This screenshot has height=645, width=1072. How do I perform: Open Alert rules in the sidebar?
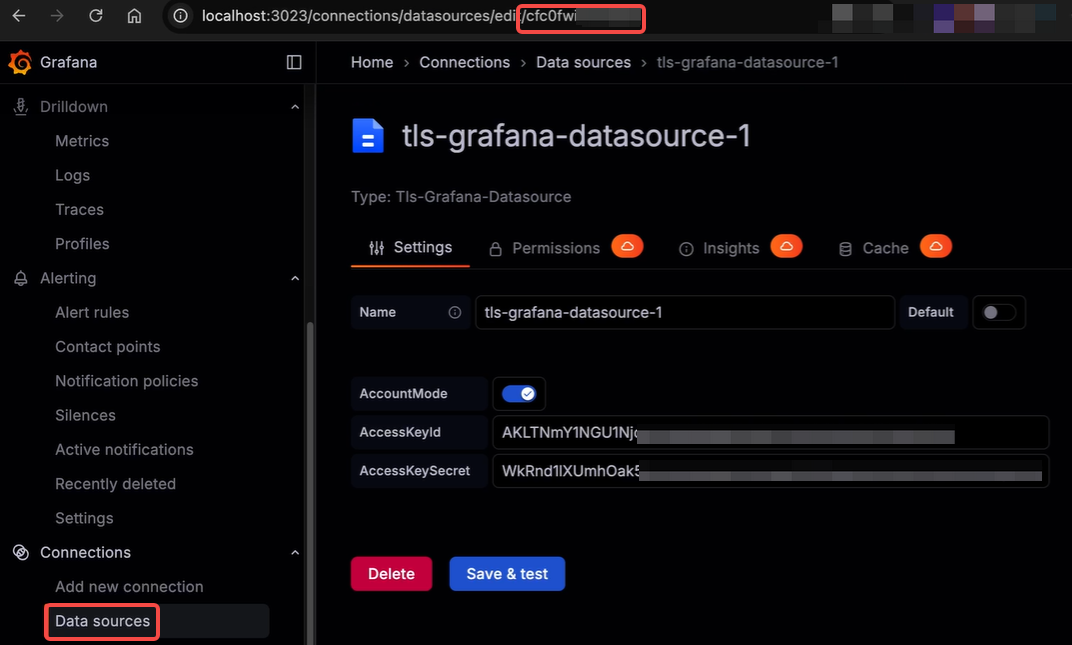tap(92, 313)
